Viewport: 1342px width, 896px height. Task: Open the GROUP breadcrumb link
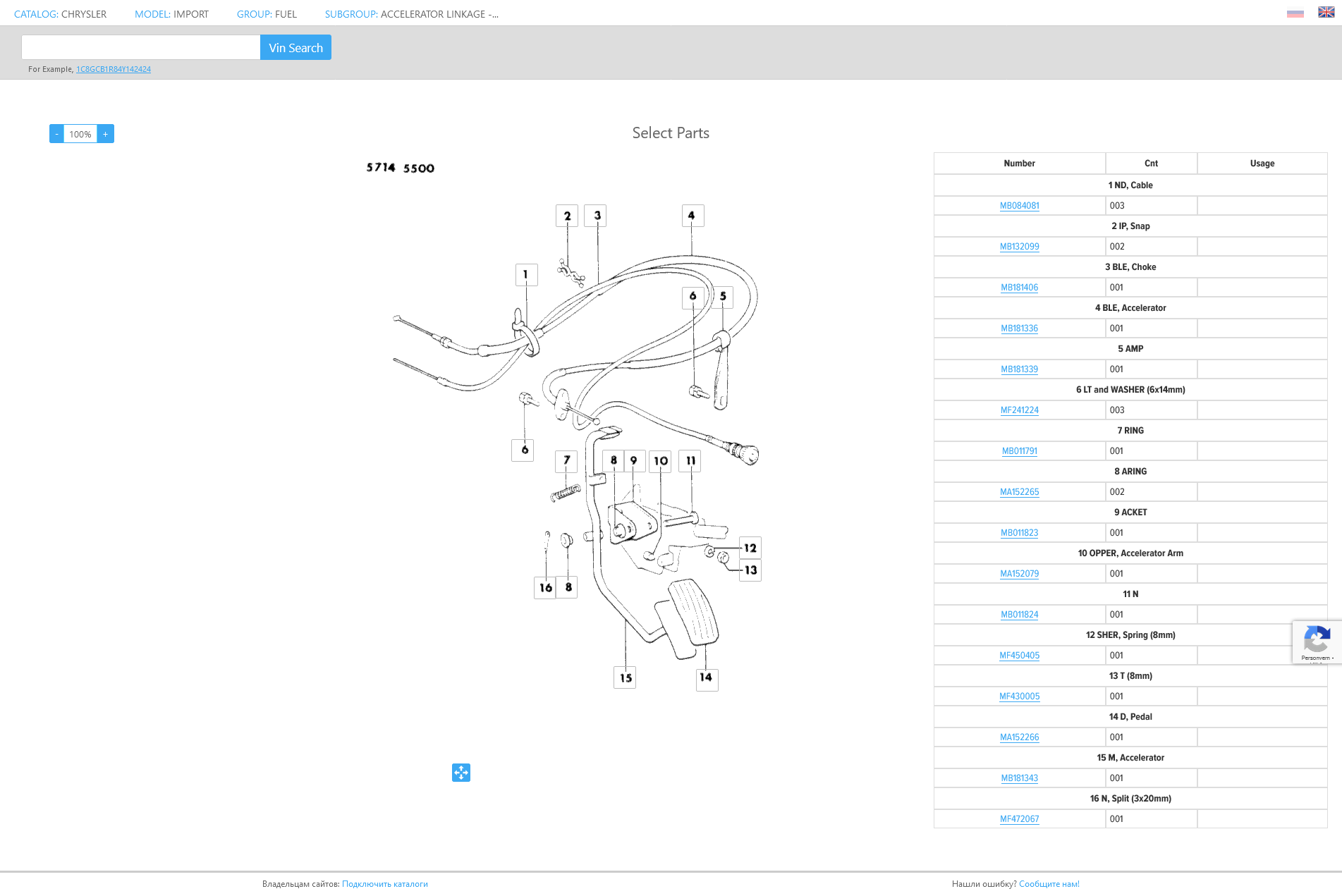pyautogui.click(x=267, y=14)
